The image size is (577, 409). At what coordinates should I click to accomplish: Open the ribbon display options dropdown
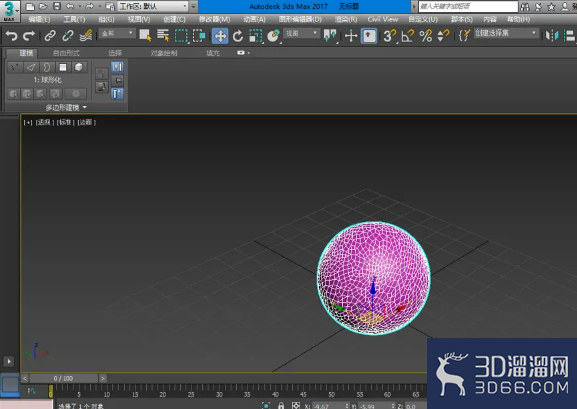pos(244,53)
